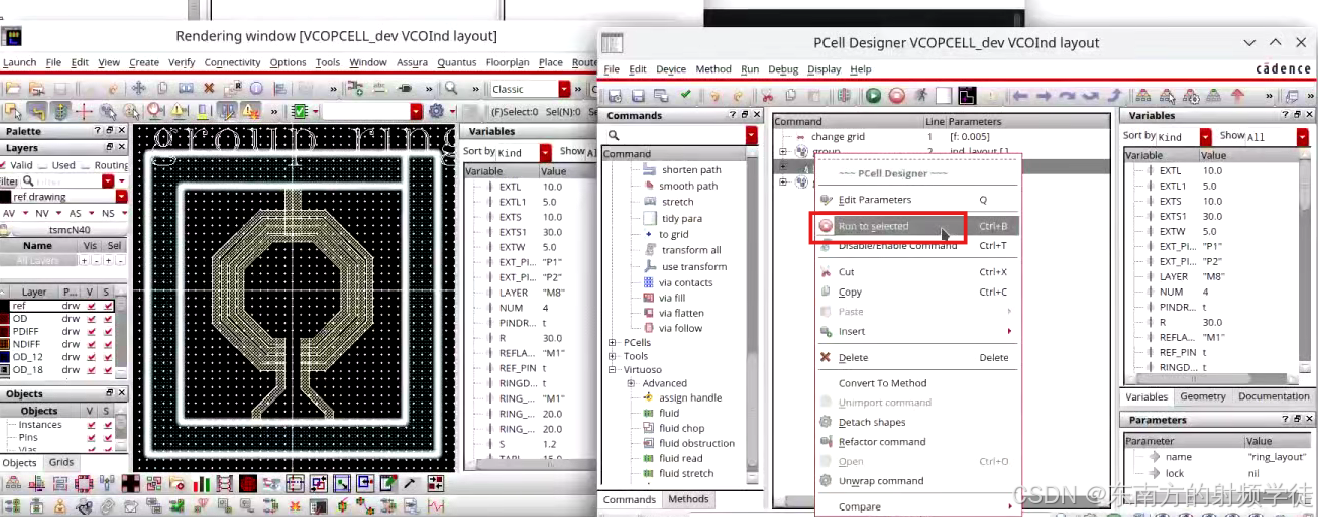Toggle selectability checkbox for PDIFF layer
Image resolution: width=1318 pixels, height=517 pixels.
tap(108, 332)
